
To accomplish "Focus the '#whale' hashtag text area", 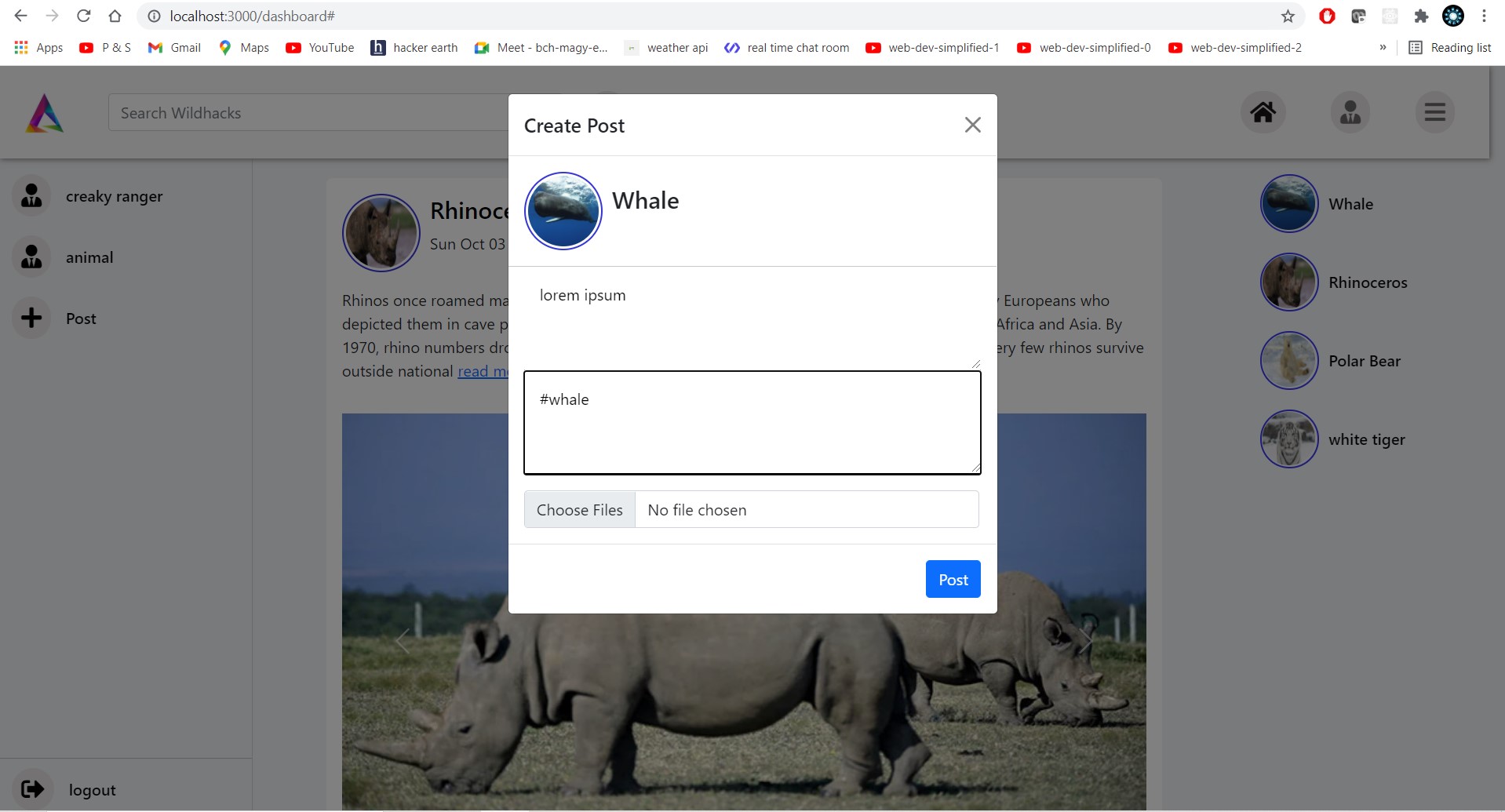I will coord(752,423).
